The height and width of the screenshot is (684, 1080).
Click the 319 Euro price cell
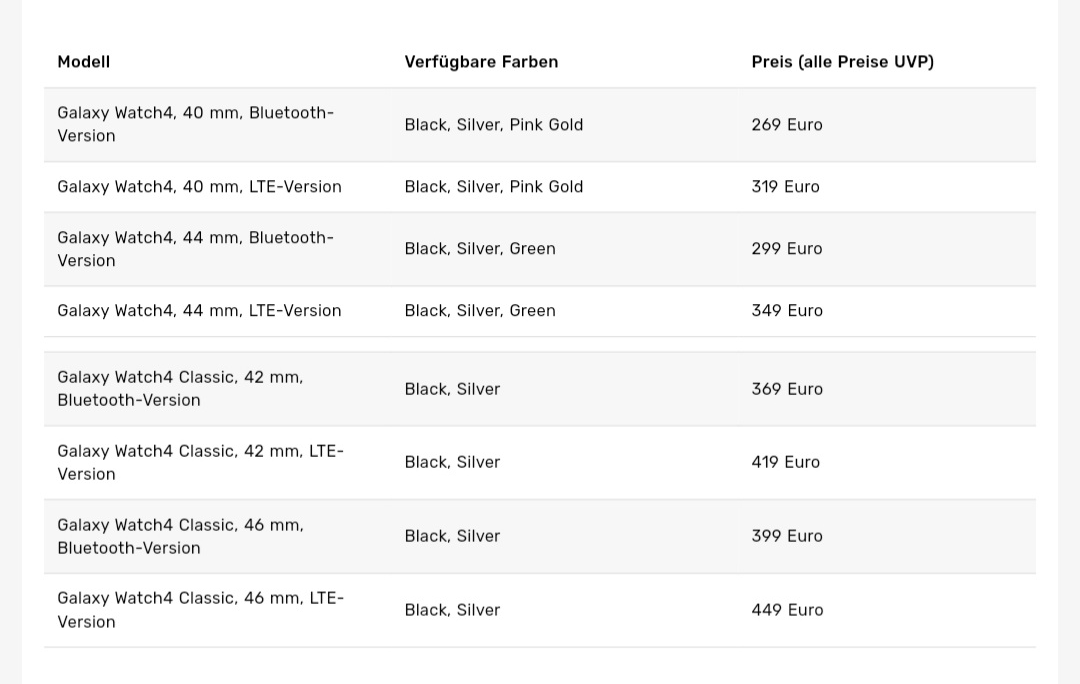point(785,187)
